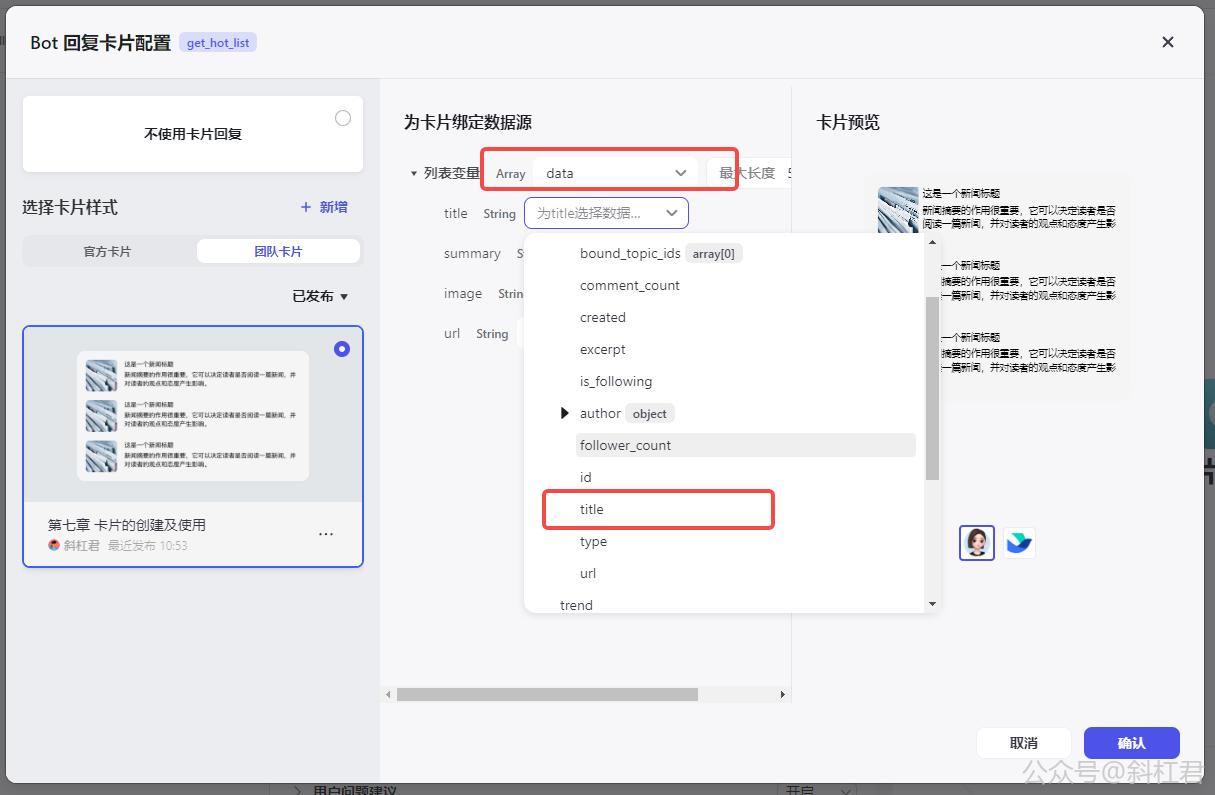Select the blue bird logo icon in preview
The image size is (1215, 795).
1019,543
